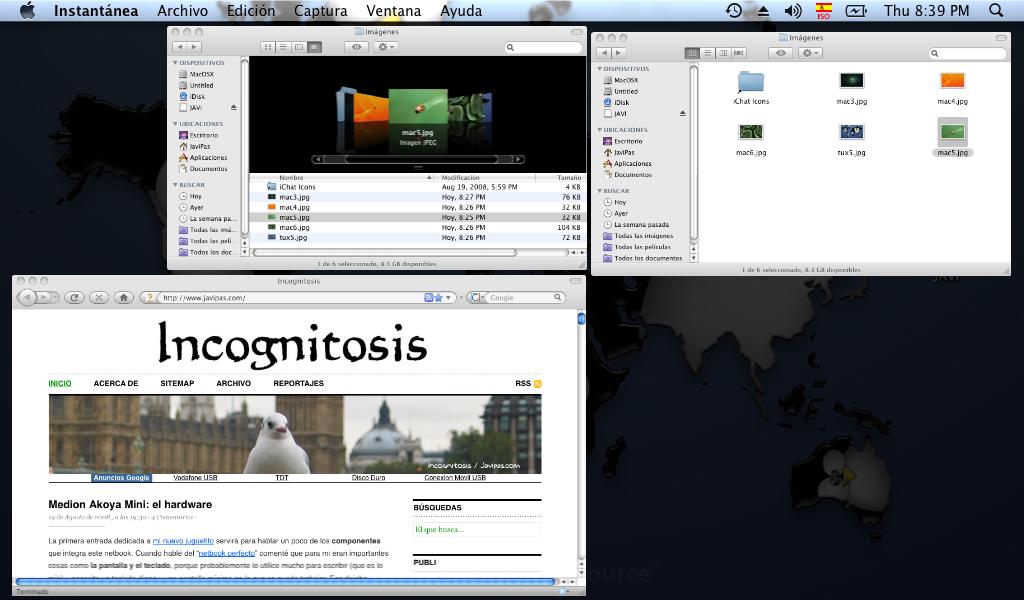Click the Firefox address bar URL field

coord(291,298)
